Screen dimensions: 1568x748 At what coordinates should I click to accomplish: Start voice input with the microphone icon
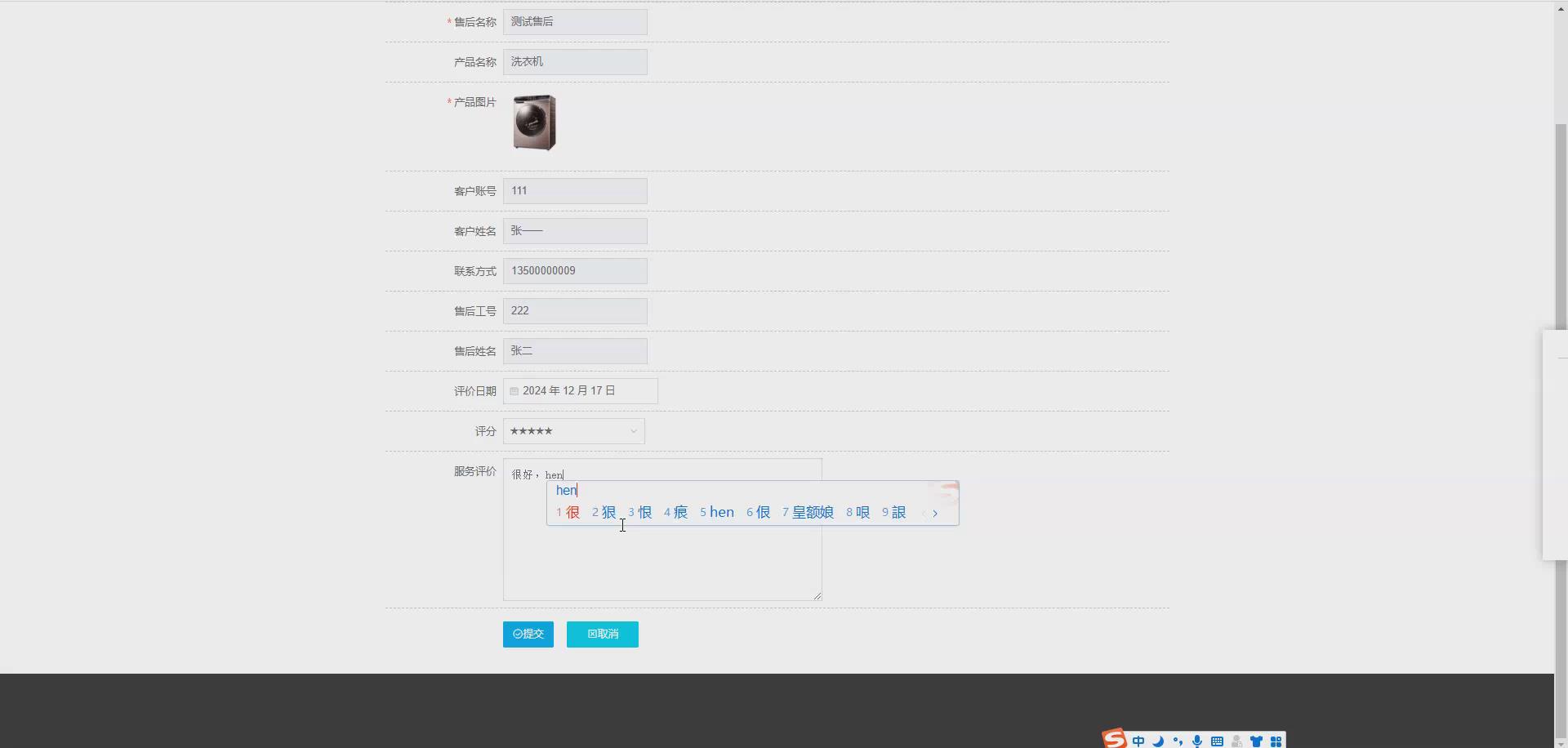pos(1197,741)
